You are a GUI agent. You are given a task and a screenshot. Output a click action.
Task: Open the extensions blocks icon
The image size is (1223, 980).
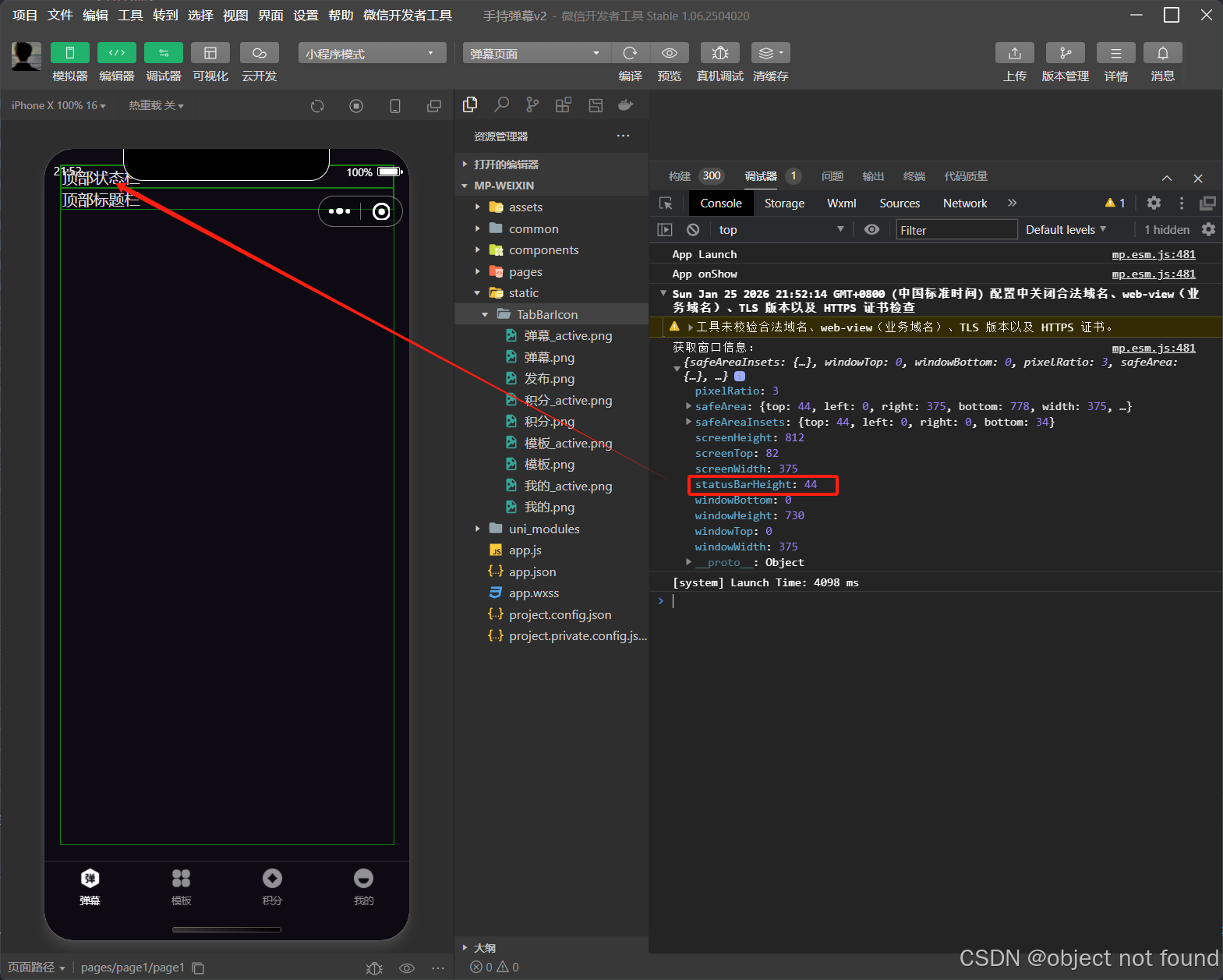(564, 104)
